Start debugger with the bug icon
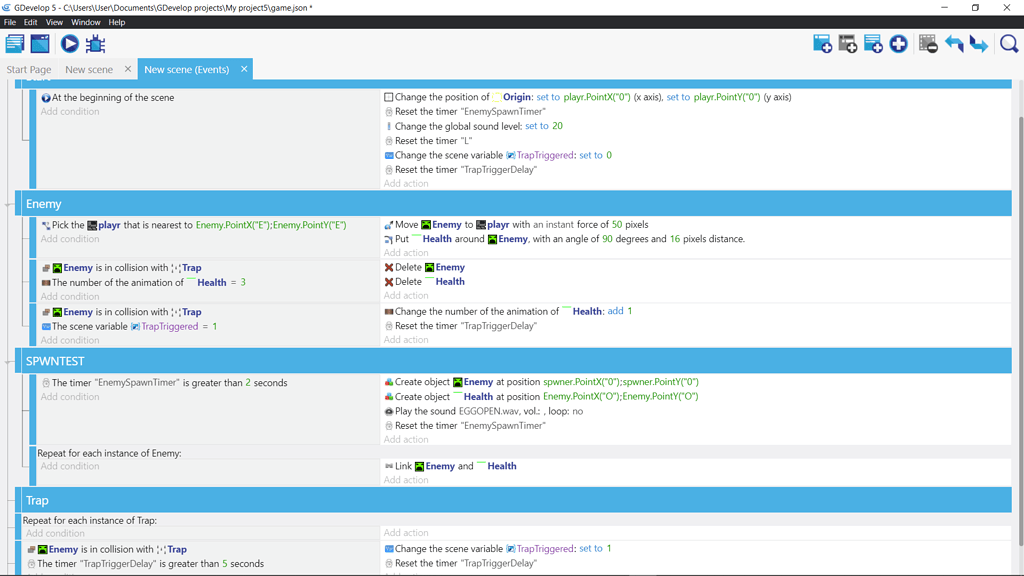Viewport: 1024px width, 576px height. [95, 43]
